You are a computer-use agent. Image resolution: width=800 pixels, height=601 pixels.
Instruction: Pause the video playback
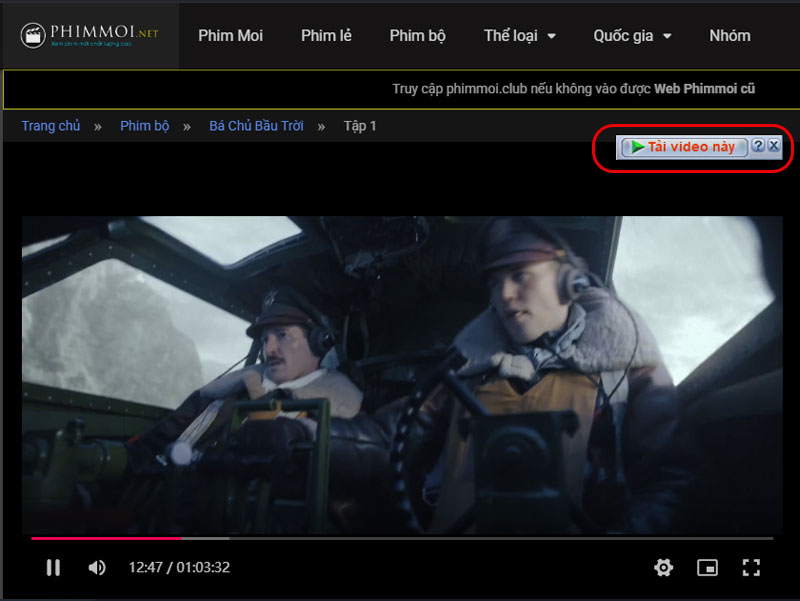tap(53, 568)
